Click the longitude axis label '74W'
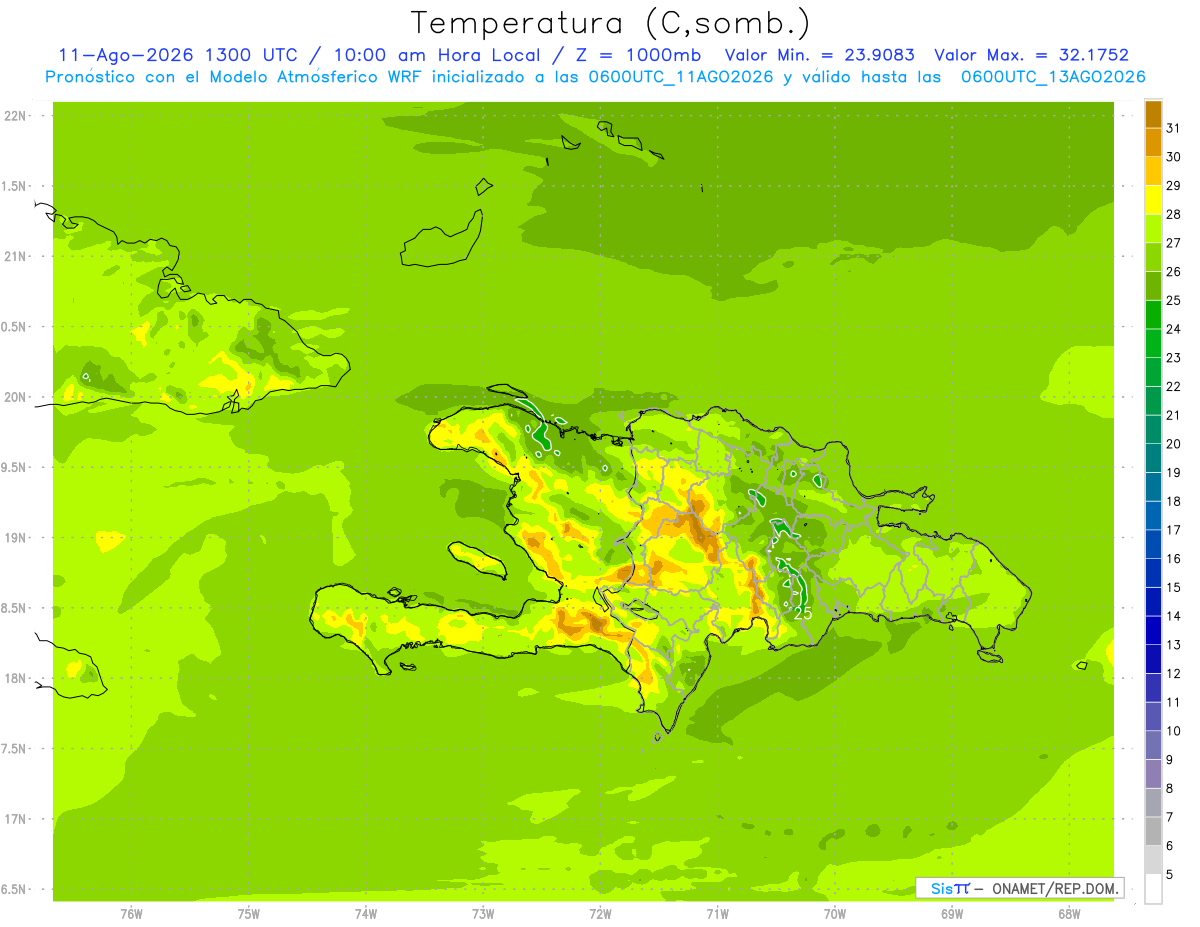This screenshot has height=927, width=1200. 365,915
